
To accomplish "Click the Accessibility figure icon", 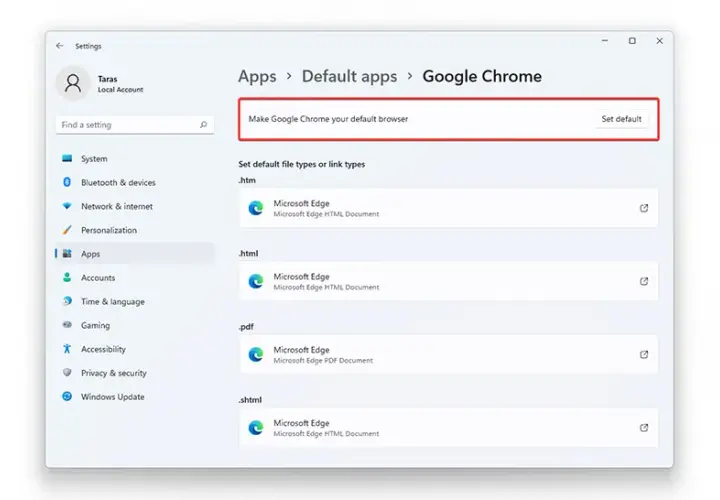I will pyautogui.click(x=67, y=348).
